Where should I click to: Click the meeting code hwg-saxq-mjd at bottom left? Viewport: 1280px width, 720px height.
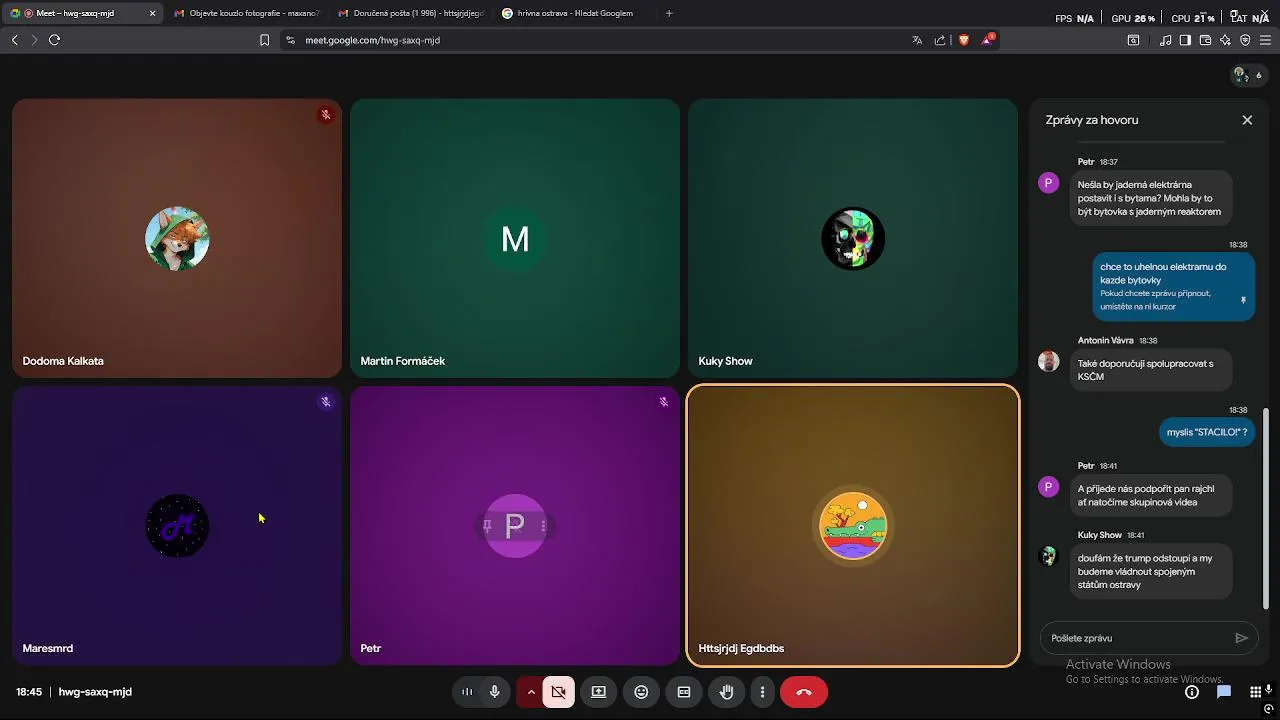pyautogui.click(x=95, y=692)
